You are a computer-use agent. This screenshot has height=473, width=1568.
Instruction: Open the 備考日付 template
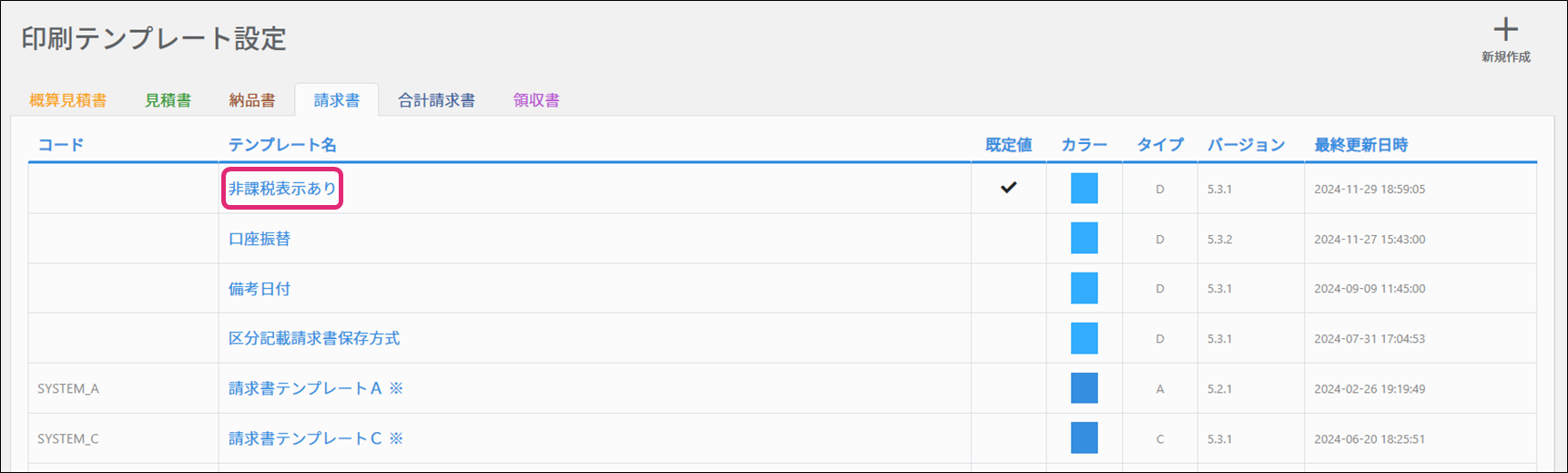[260, 289]
